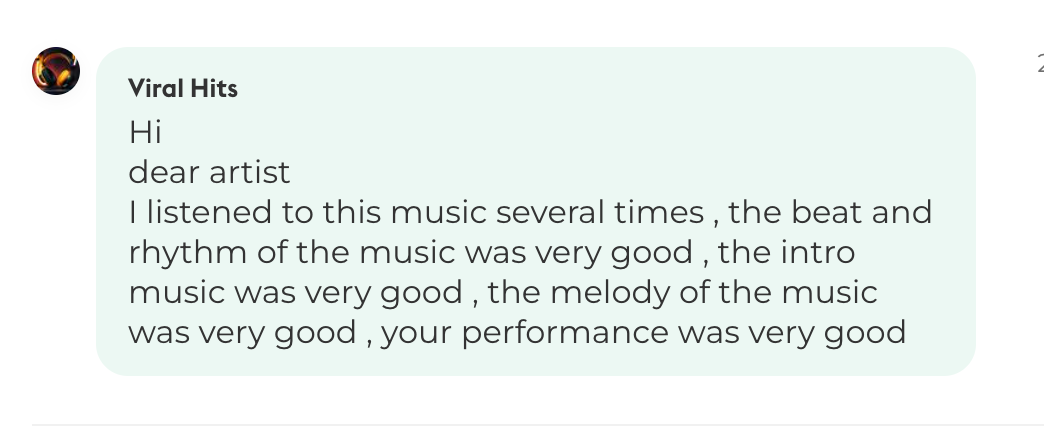Click the word "rhythm" in the message
Screen dimensions: 1044x436
coord(189,252)
